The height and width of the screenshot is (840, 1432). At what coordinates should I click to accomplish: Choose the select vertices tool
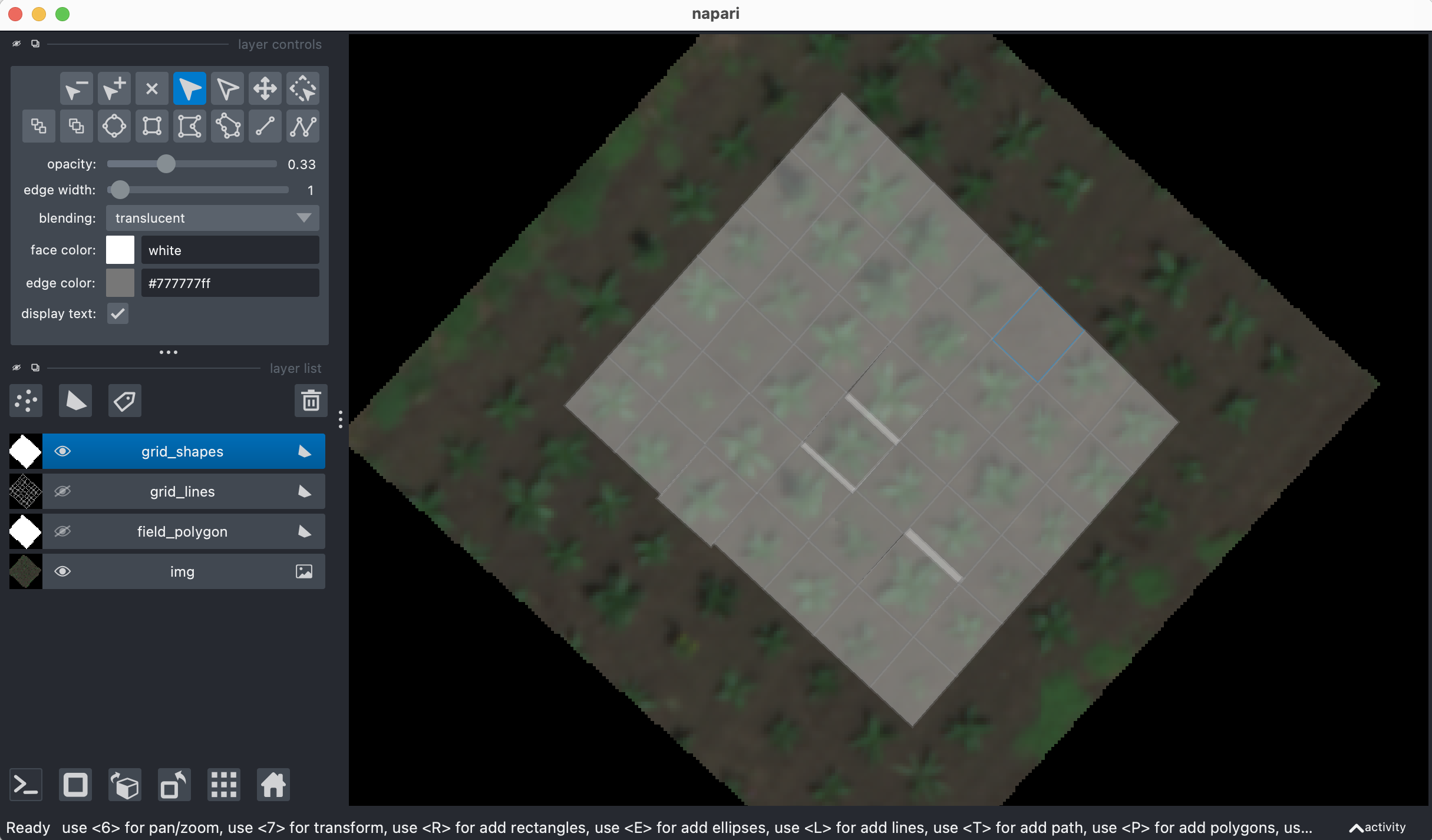(x=227, y=89)
